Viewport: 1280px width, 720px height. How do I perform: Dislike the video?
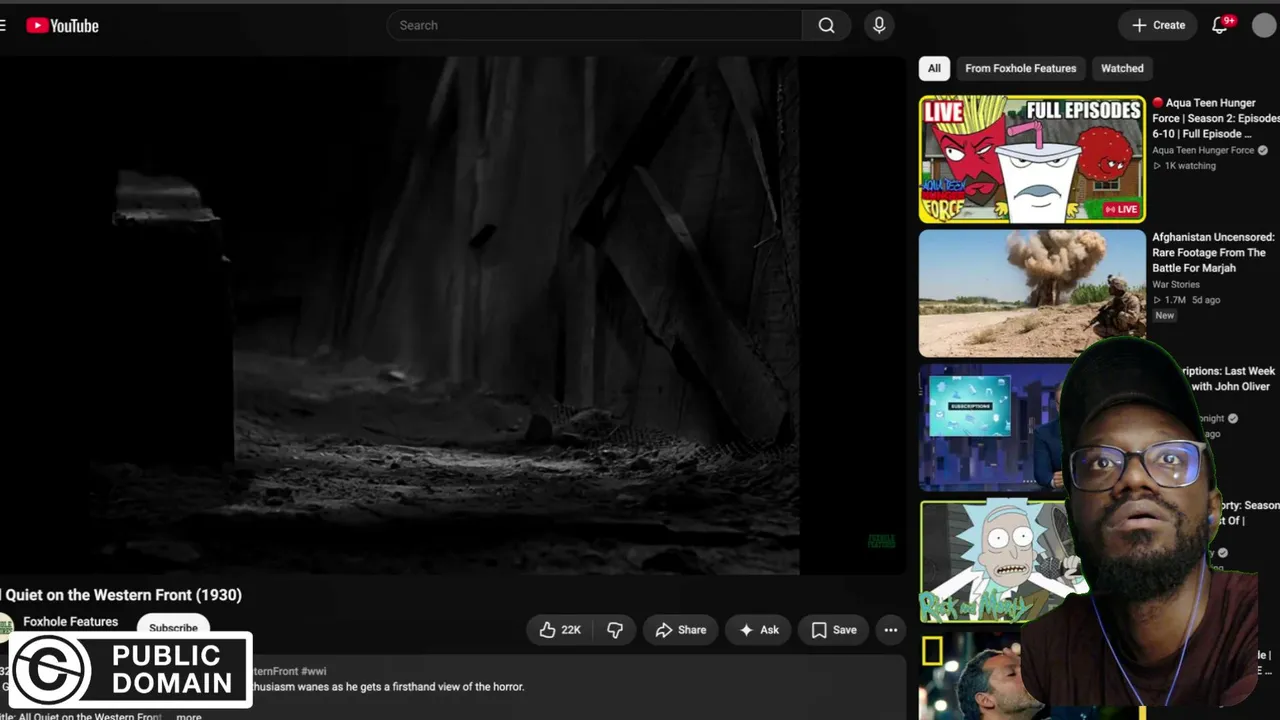615,630
